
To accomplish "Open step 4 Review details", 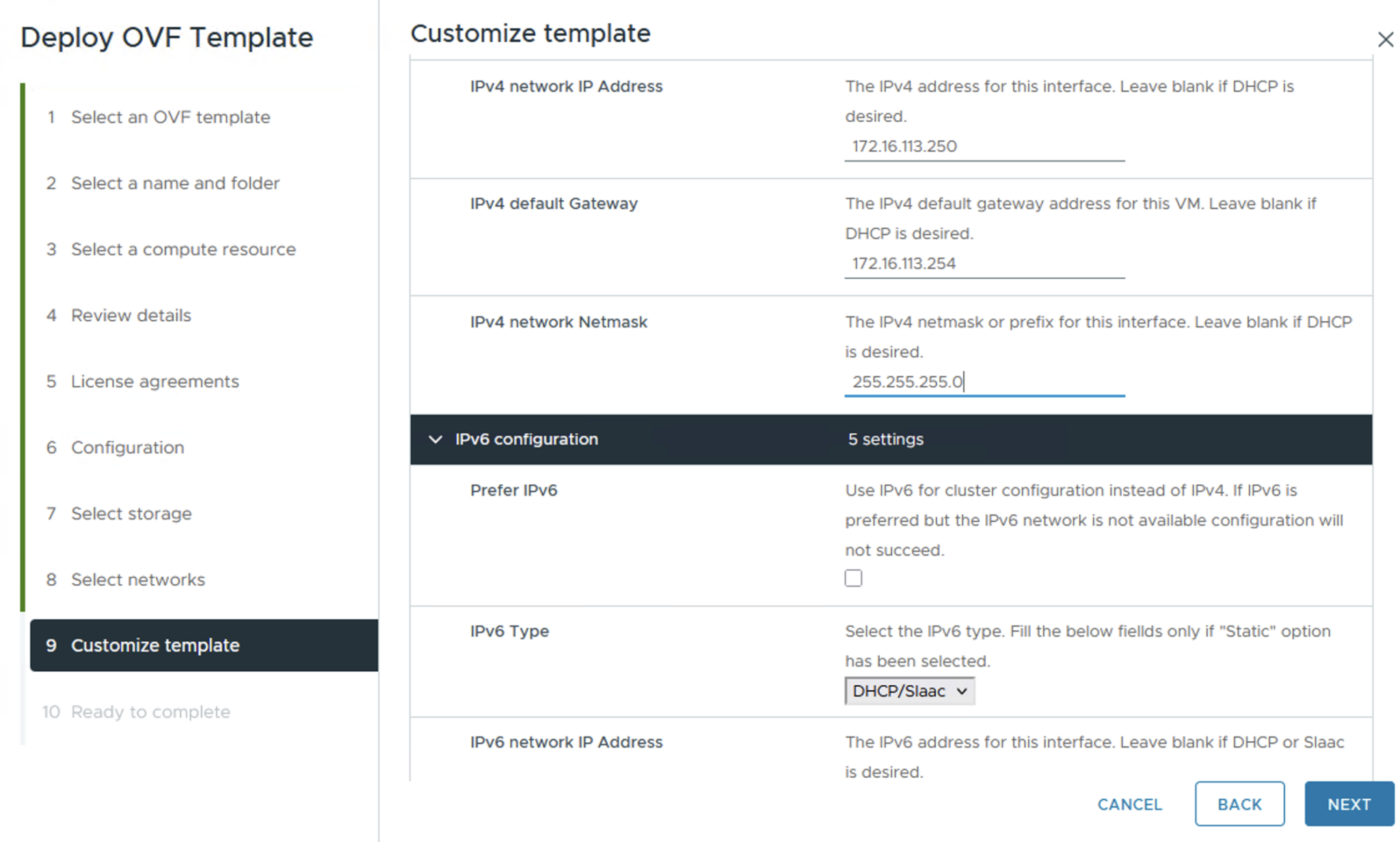I will [x=131, y=315].
